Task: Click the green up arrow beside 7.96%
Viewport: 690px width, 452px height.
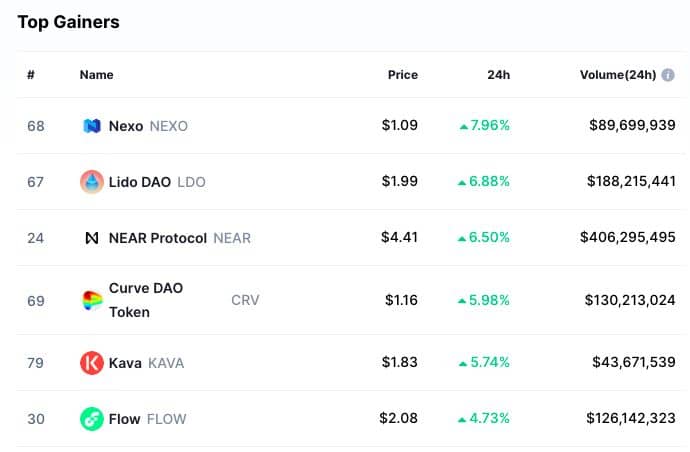Action: click(x=463, y=127)
